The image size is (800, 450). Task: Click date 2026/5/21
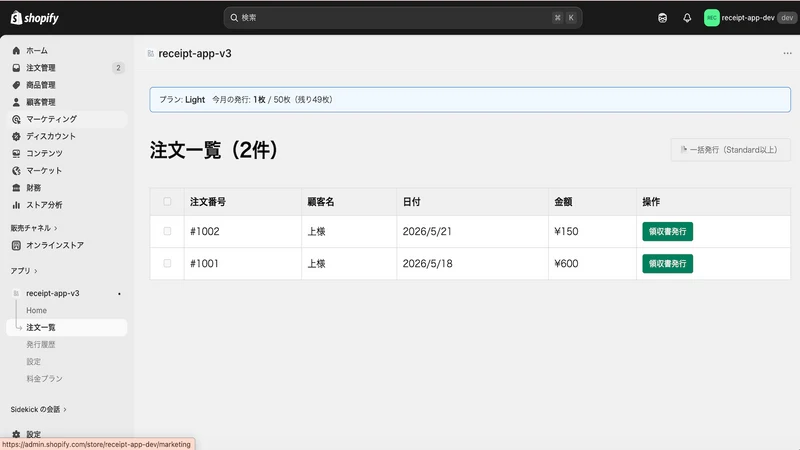coord(427,232)
